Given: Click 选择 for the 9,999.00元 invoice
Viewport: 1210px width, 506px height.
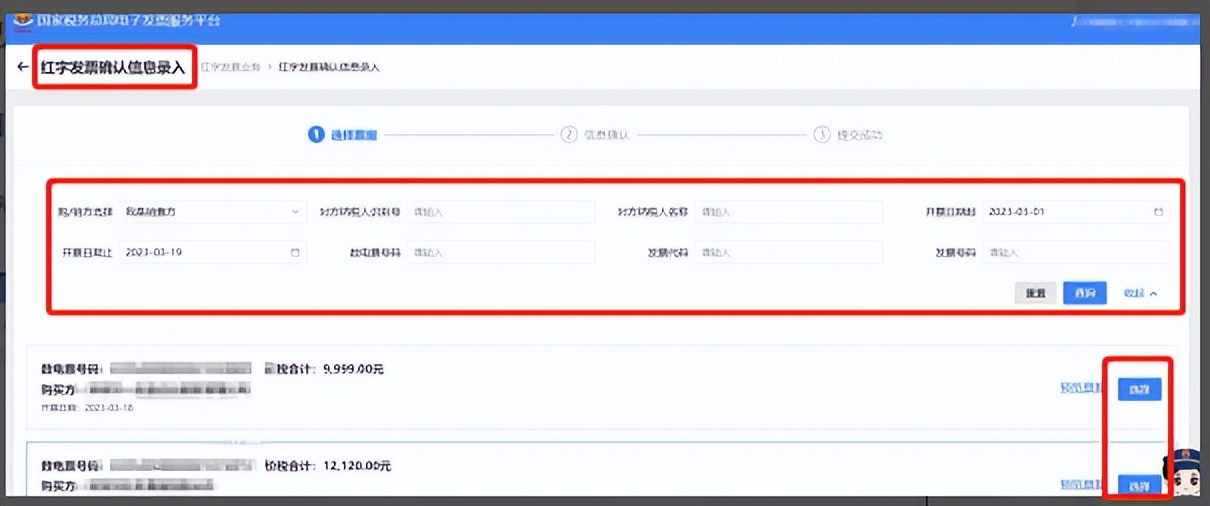Looking at the screenshot, I should pyautogui.click(x=1139, y=389).
